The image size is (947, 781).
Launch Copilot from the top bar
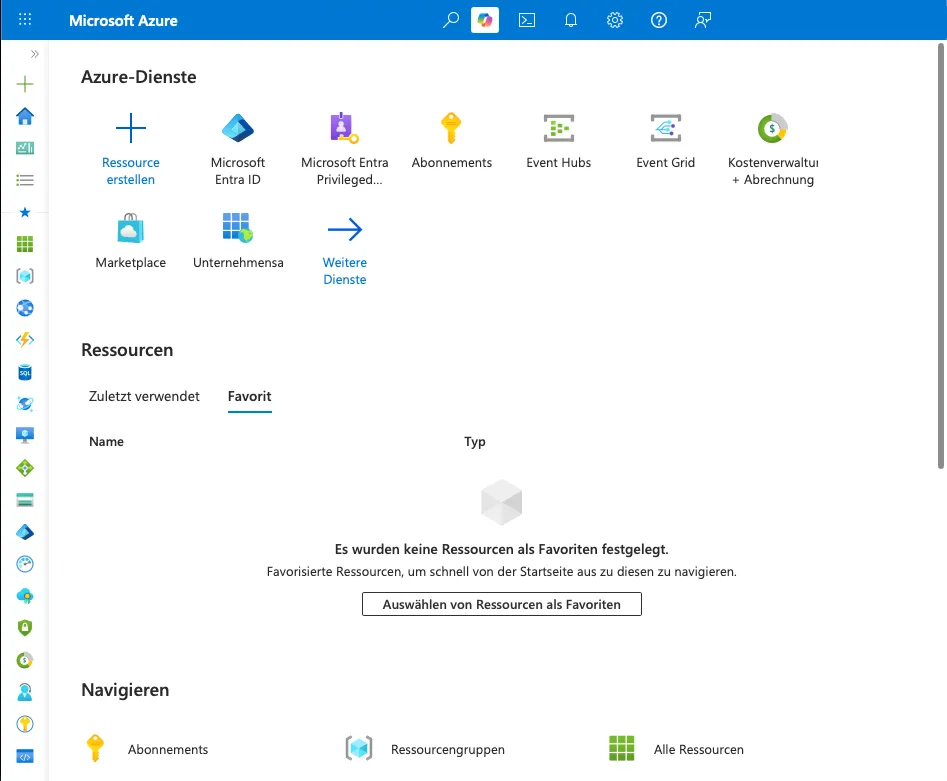(x=485, y=20)
